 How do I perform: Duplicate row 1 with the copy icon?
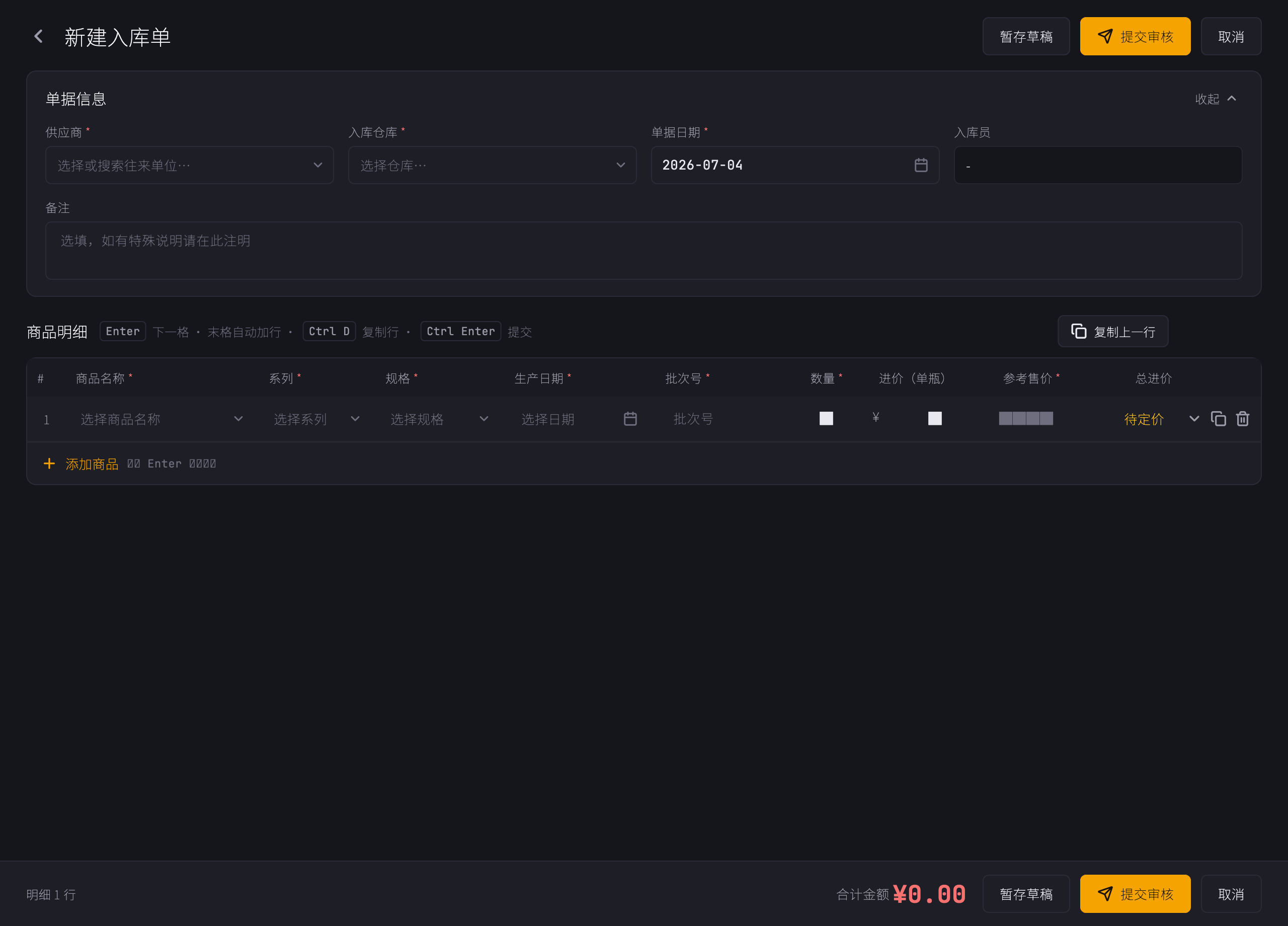1218,419
